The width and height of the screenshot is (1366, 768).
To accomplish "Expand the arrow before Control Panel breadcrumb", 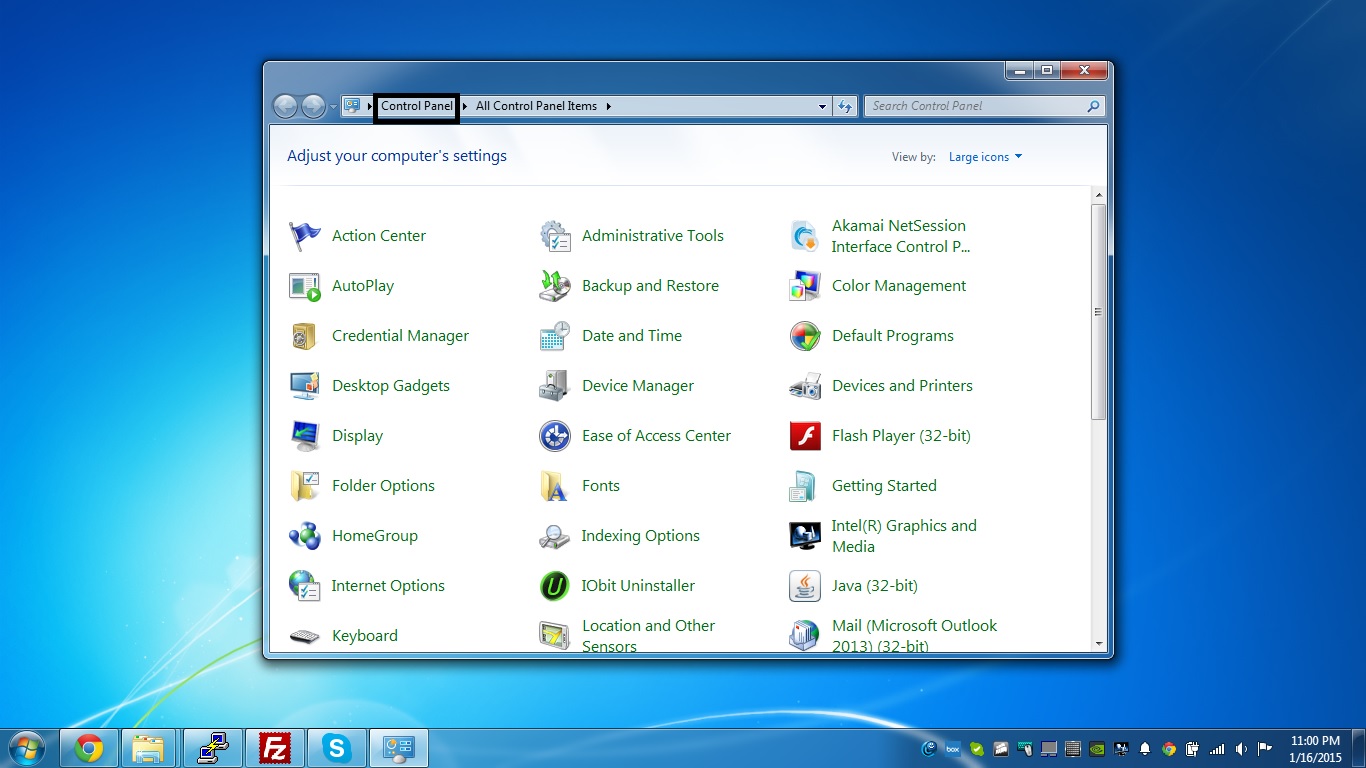I will (x=369, y=106).
